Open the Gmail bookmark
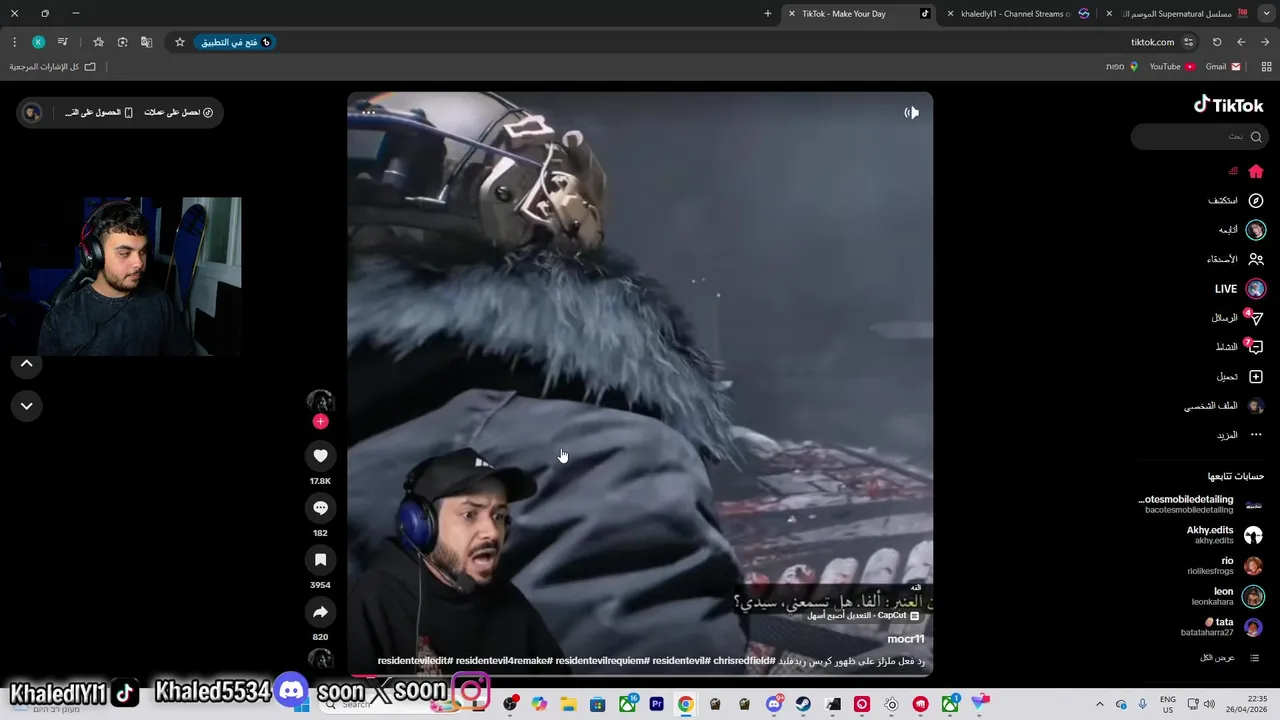 point(1223,67)
